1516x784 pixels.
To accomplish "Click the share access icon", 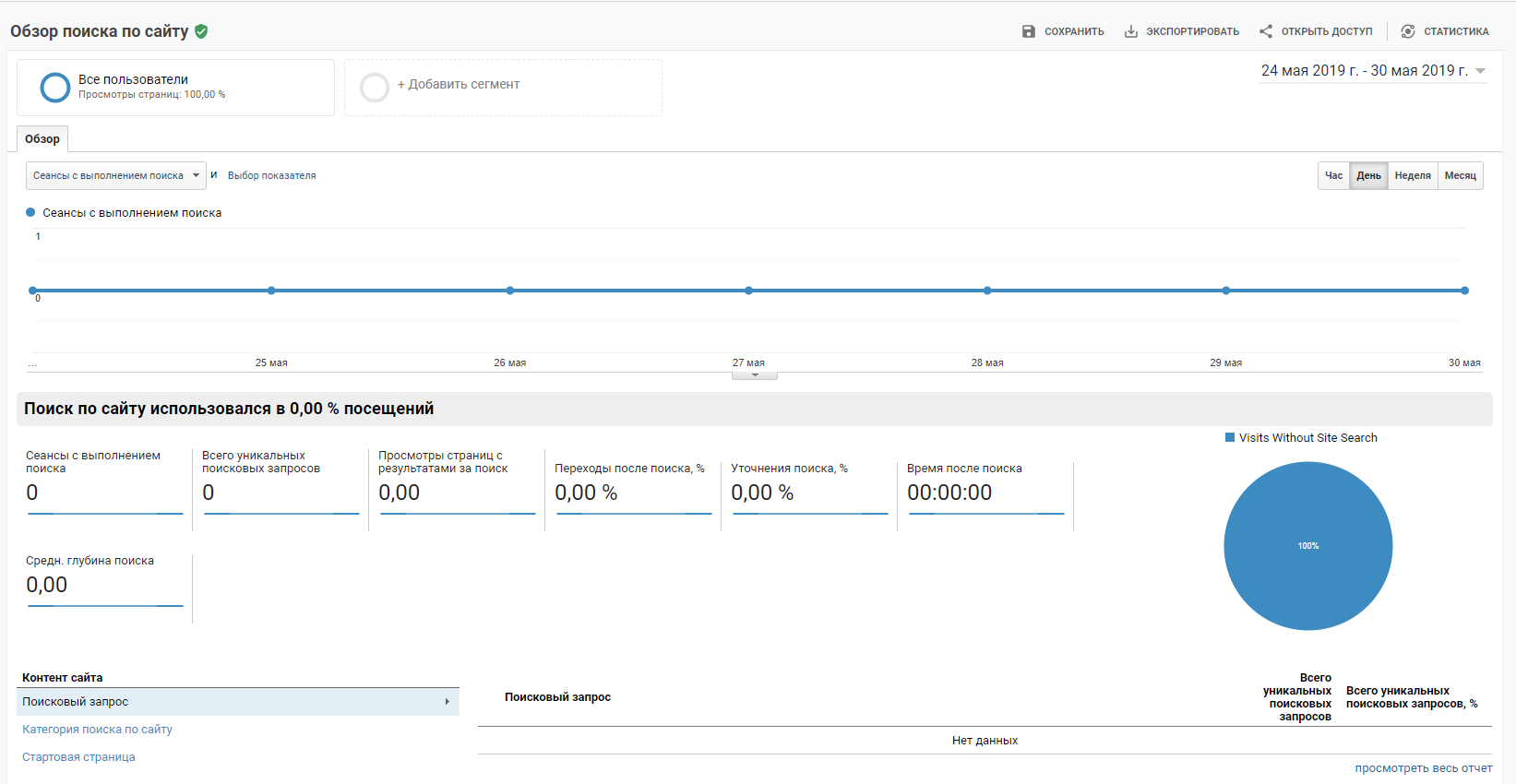I will coord(1266,31).
